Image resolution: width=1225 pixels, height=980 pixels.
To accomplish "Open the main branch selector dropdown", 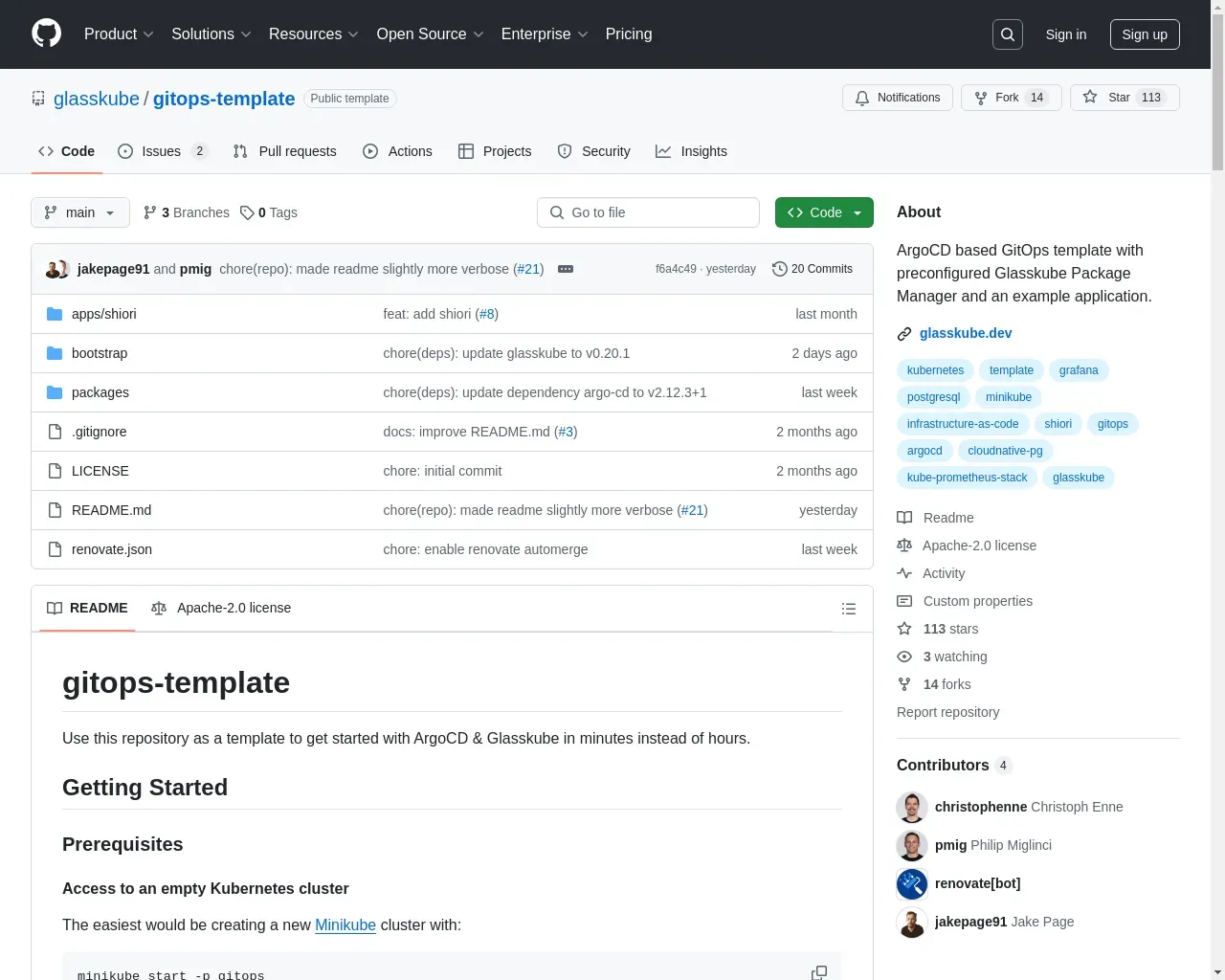I will 80,212.
